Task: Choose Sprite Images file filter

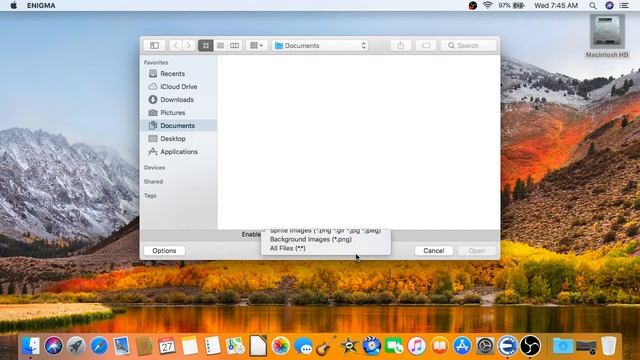Action: click(326, 231)
